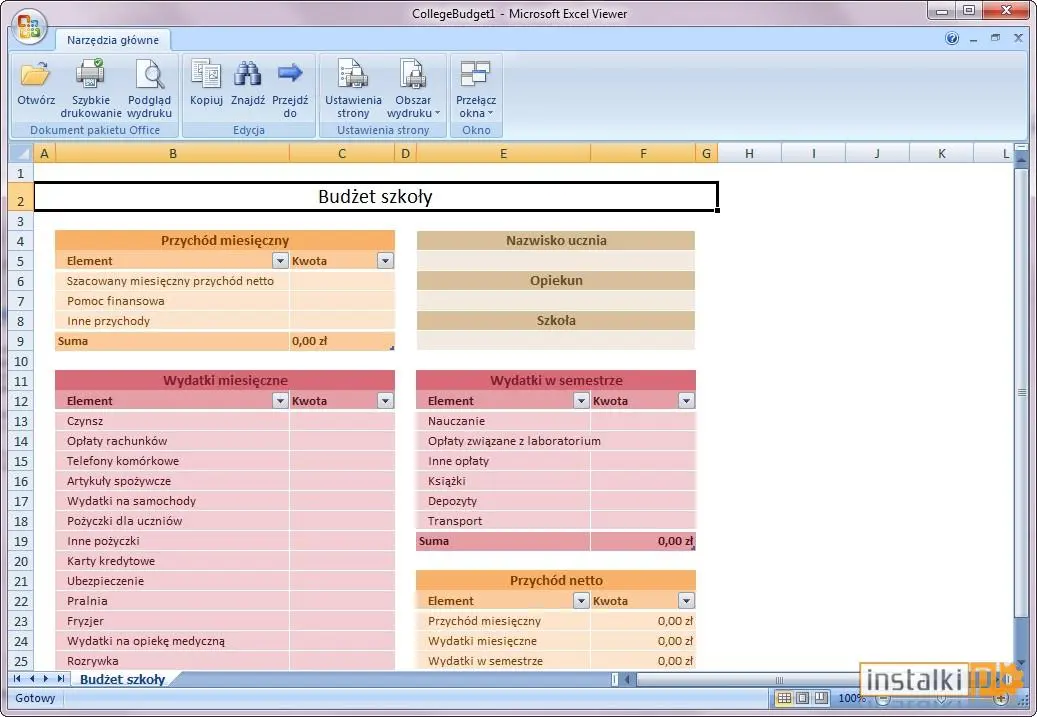Click the Transport cell
This screenshot has width=1037, height=717.
[x=503, y=521]
